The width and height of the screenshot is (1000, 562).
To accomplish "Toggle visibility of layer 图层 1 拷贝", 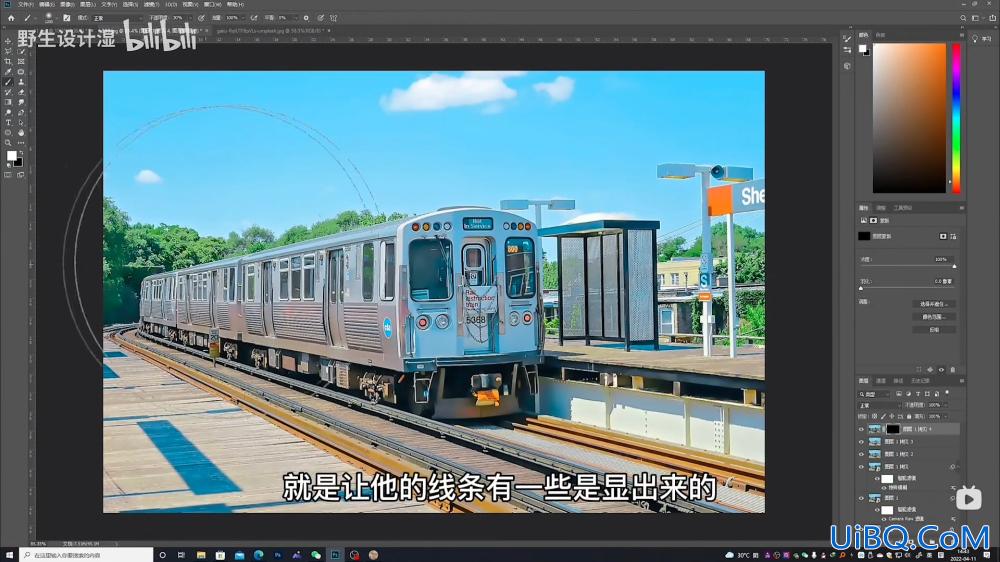I will point(861,466).
